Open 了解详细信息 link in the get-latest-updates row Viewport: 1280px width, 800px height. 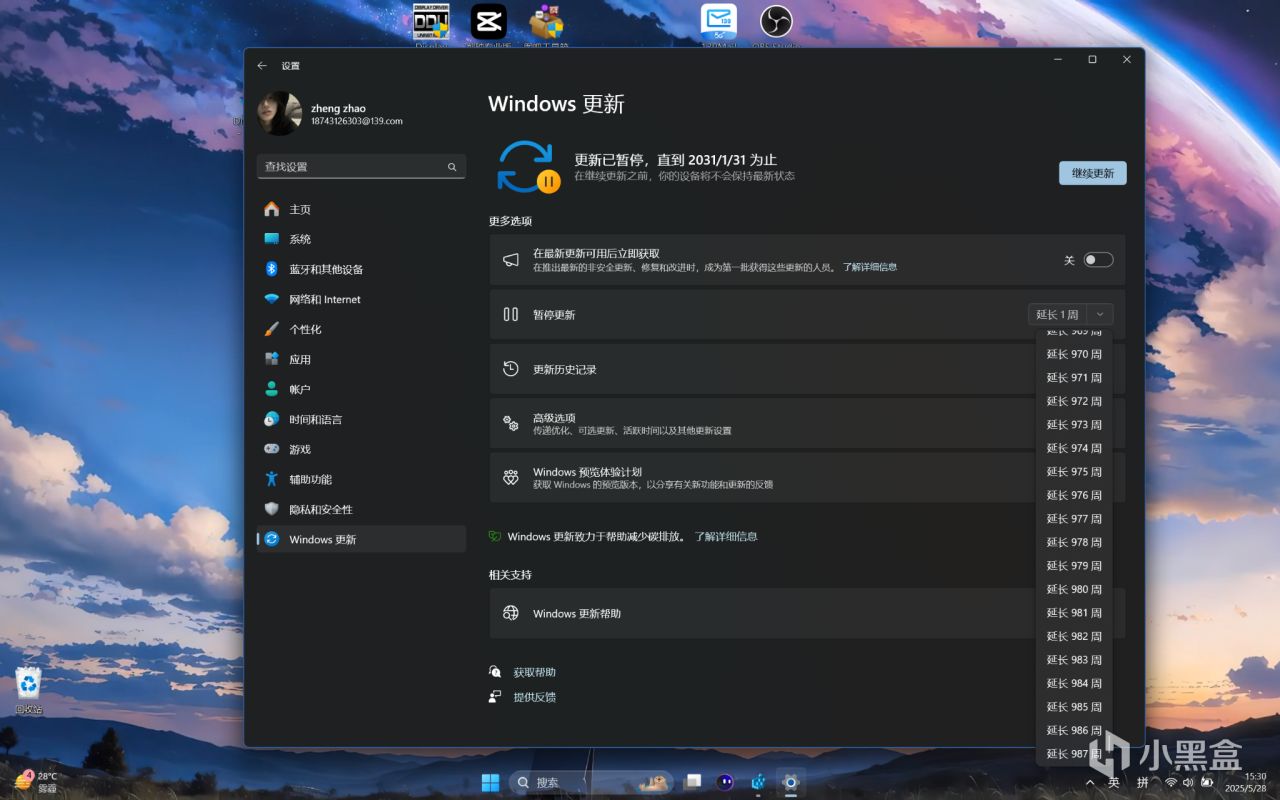coord(869,267)
